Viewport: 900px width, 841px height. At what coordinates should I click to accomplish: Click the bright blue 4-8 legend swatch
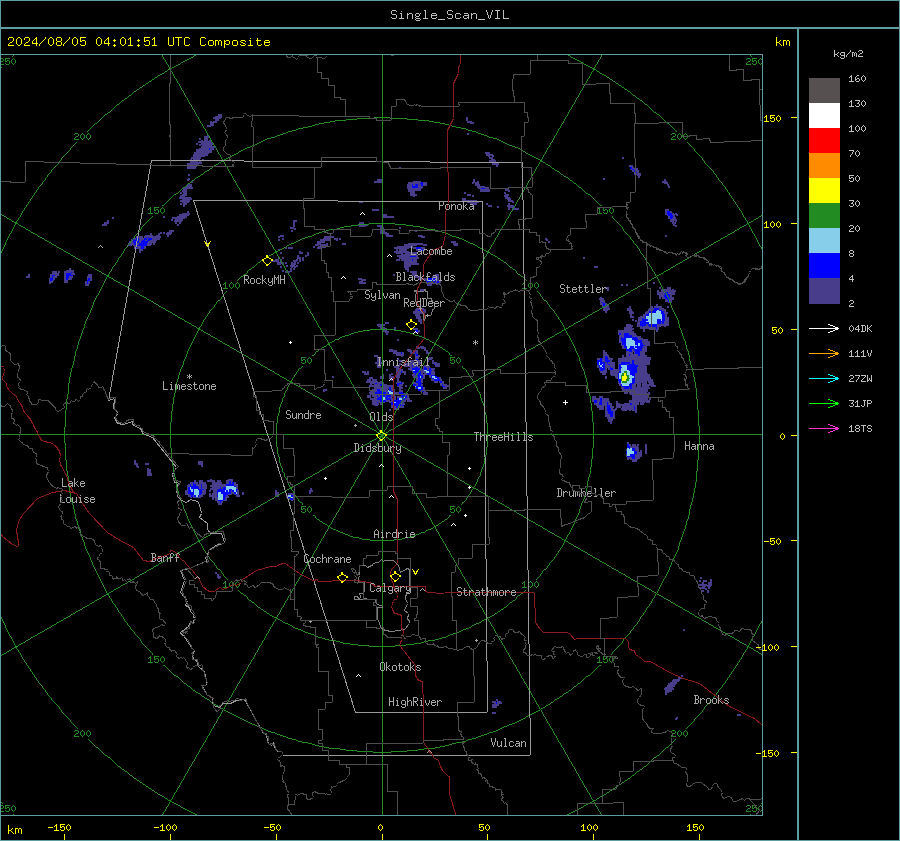click(824, 266)
